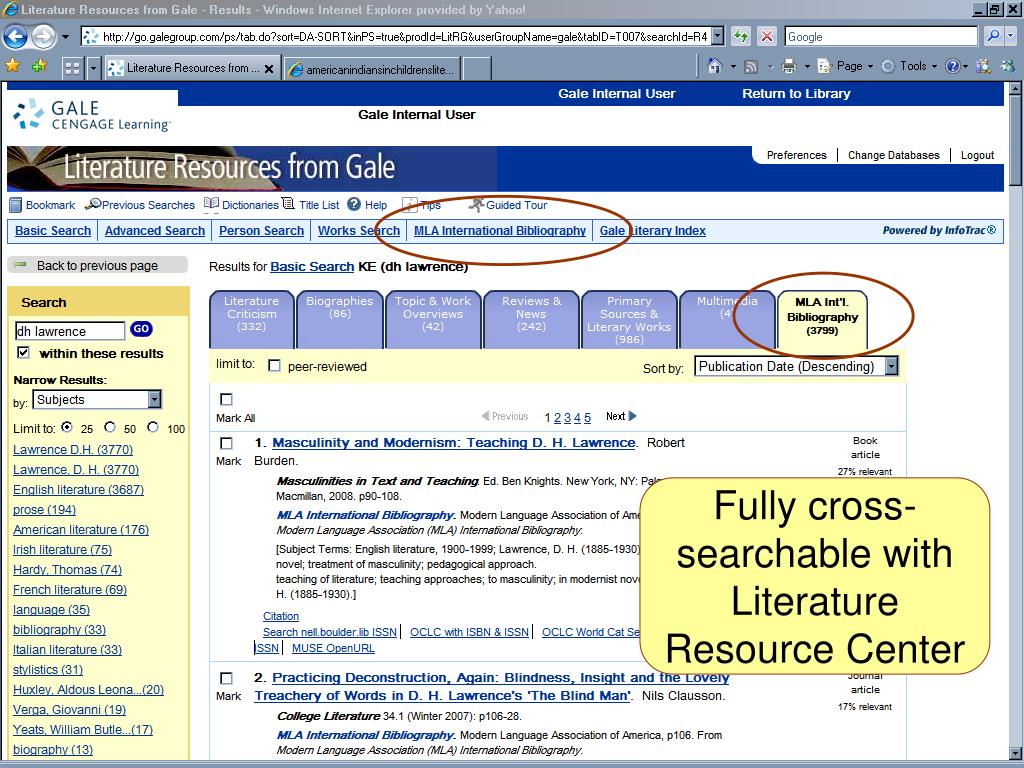Expand Home button dropdown arrow

(x=733, y=66)
